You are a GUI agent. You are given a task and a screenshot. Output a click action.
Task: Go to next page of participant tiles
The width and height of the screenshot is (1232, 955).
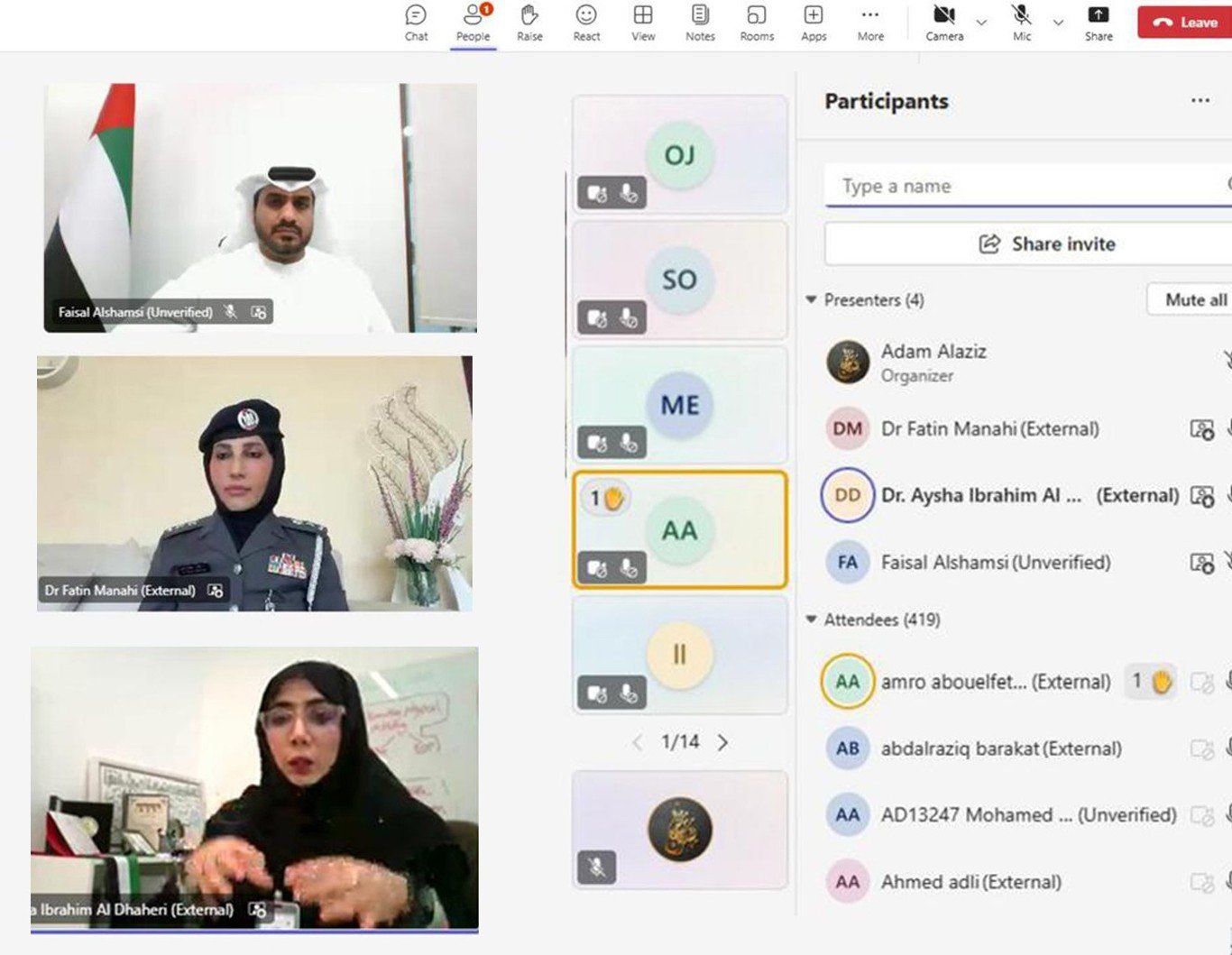722,742
